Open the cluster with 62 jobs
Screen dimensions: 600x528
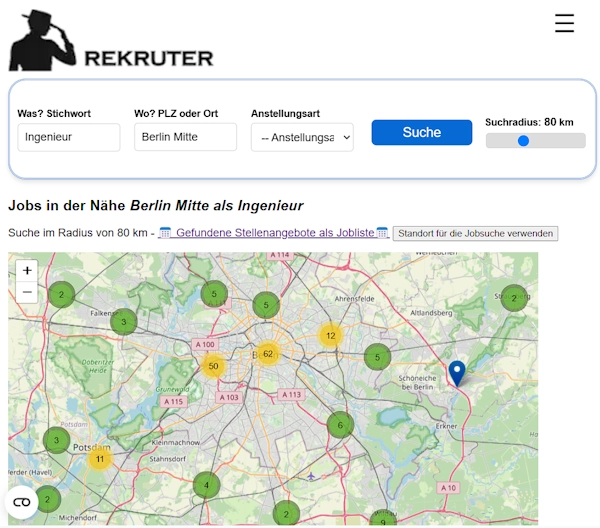coord(268,354)
